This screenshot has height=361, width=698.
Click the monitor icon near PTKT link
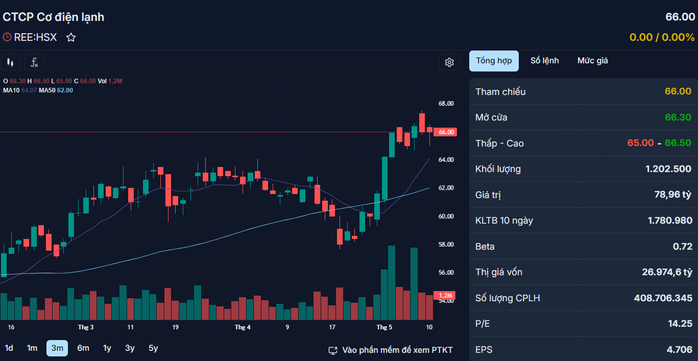click(332, 350)
